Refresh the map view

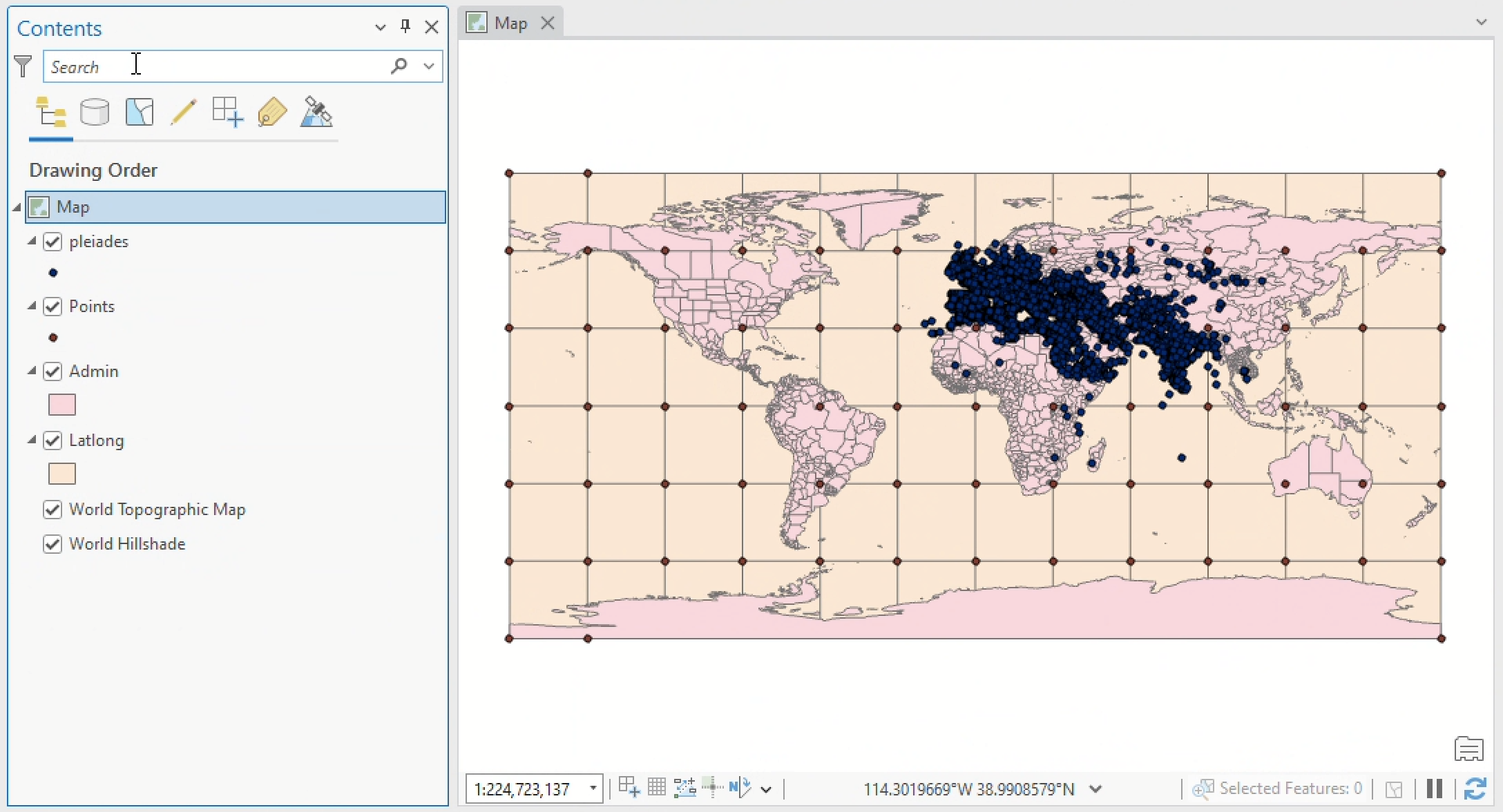[1475, 788]
